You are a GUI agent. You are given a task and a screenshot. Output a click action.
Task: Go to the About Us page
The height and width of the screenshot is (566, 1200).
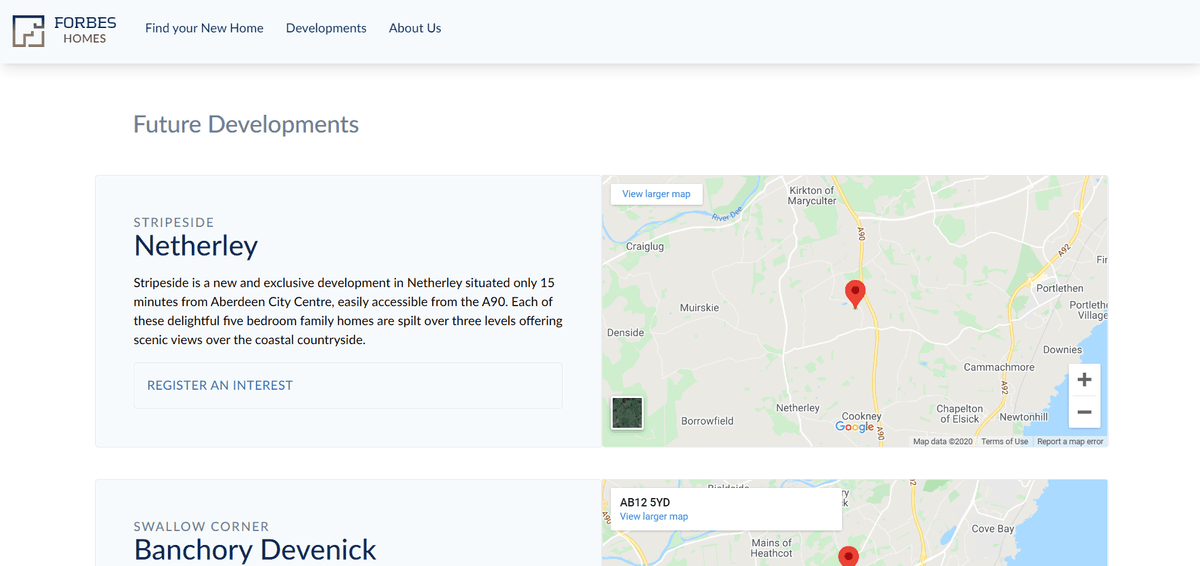point(415,28)
